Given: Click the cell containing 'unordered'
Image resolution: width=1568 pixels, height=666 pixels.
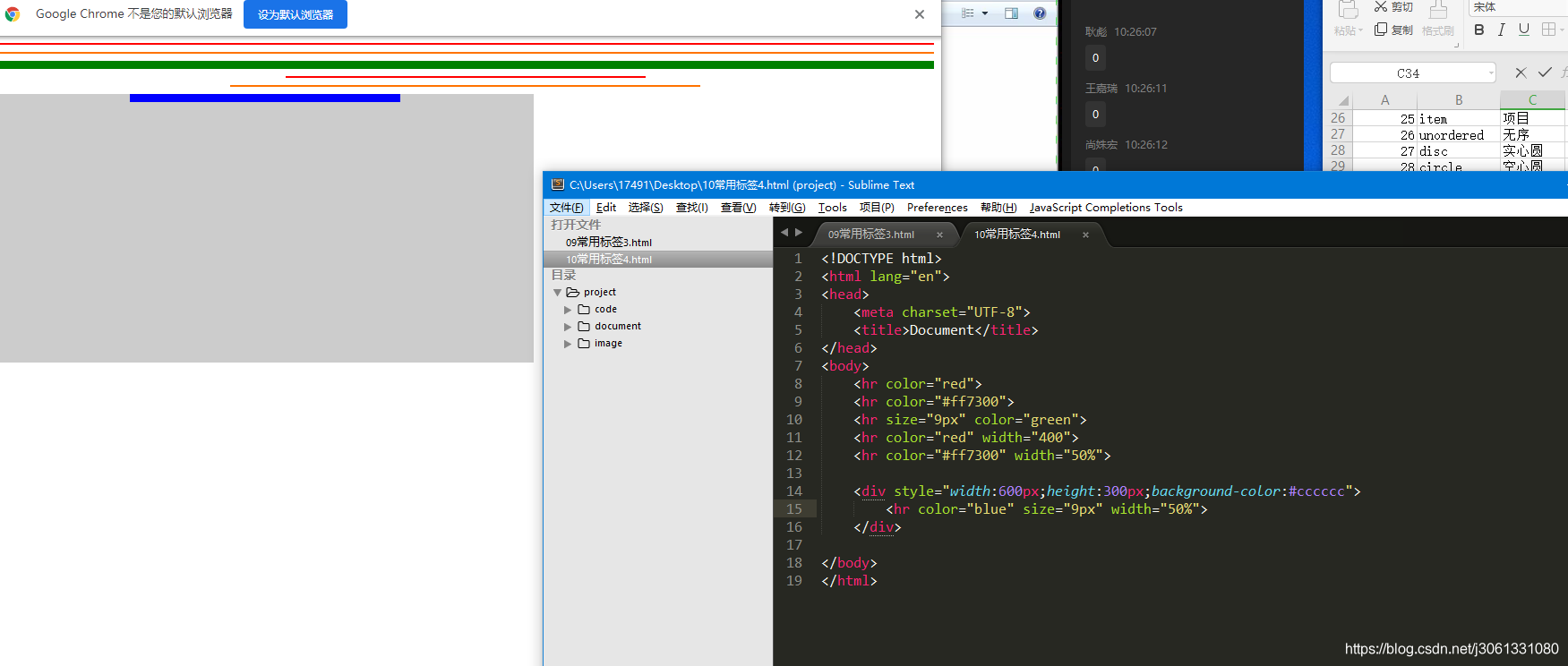Looking at the screenshot, I should (x=1459, y=135).
